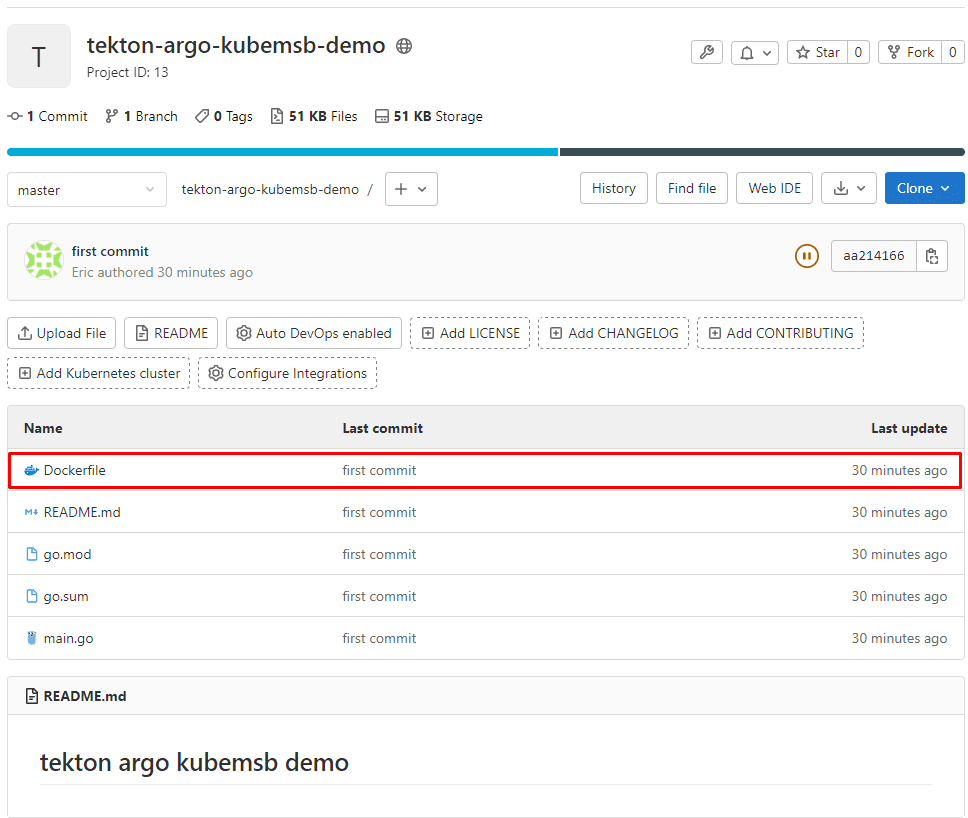968x818 pixels.
Task: Click the project avatar letter T
Action: (39, 56)
